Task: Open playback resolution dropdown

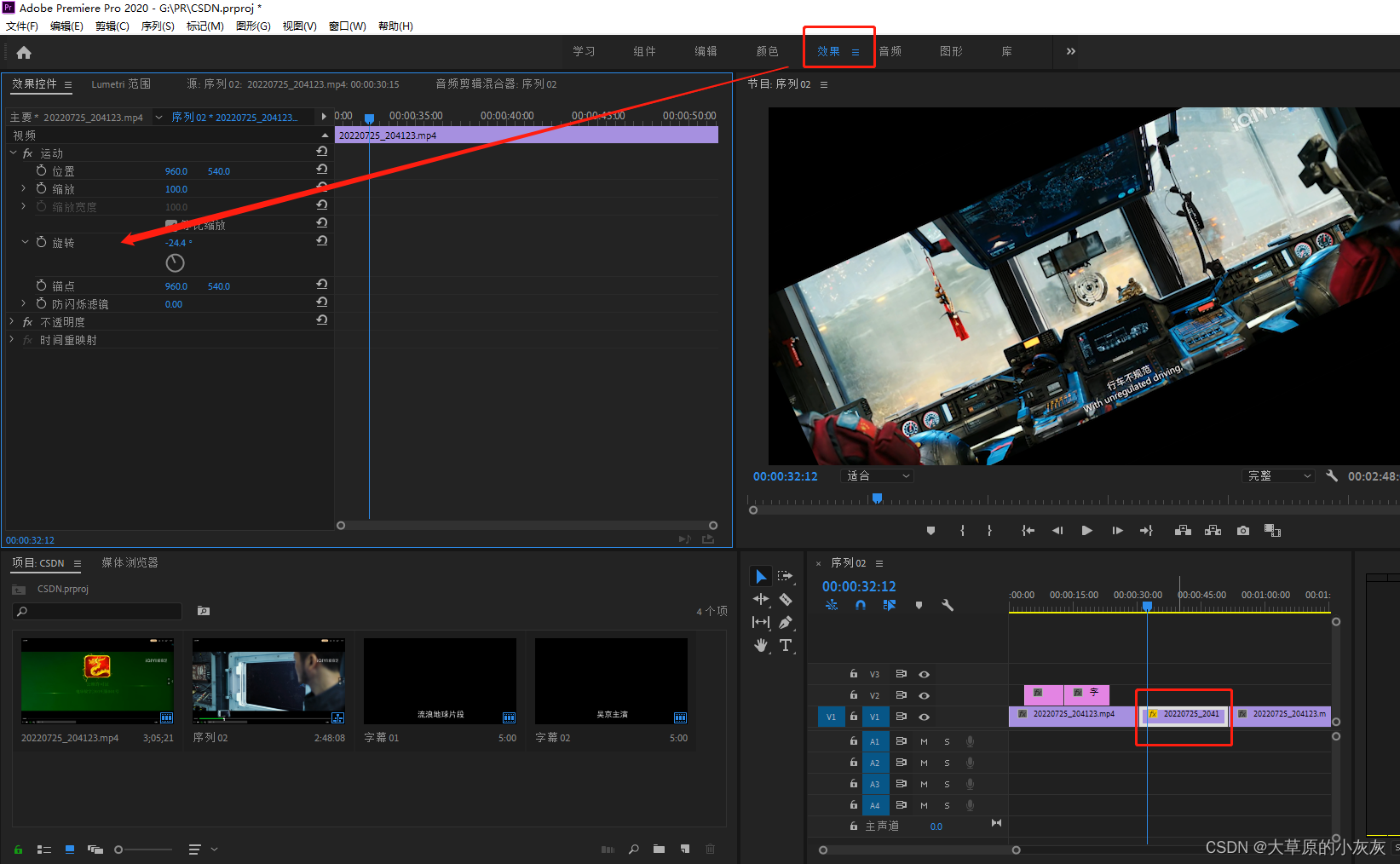Action: 1278,475
